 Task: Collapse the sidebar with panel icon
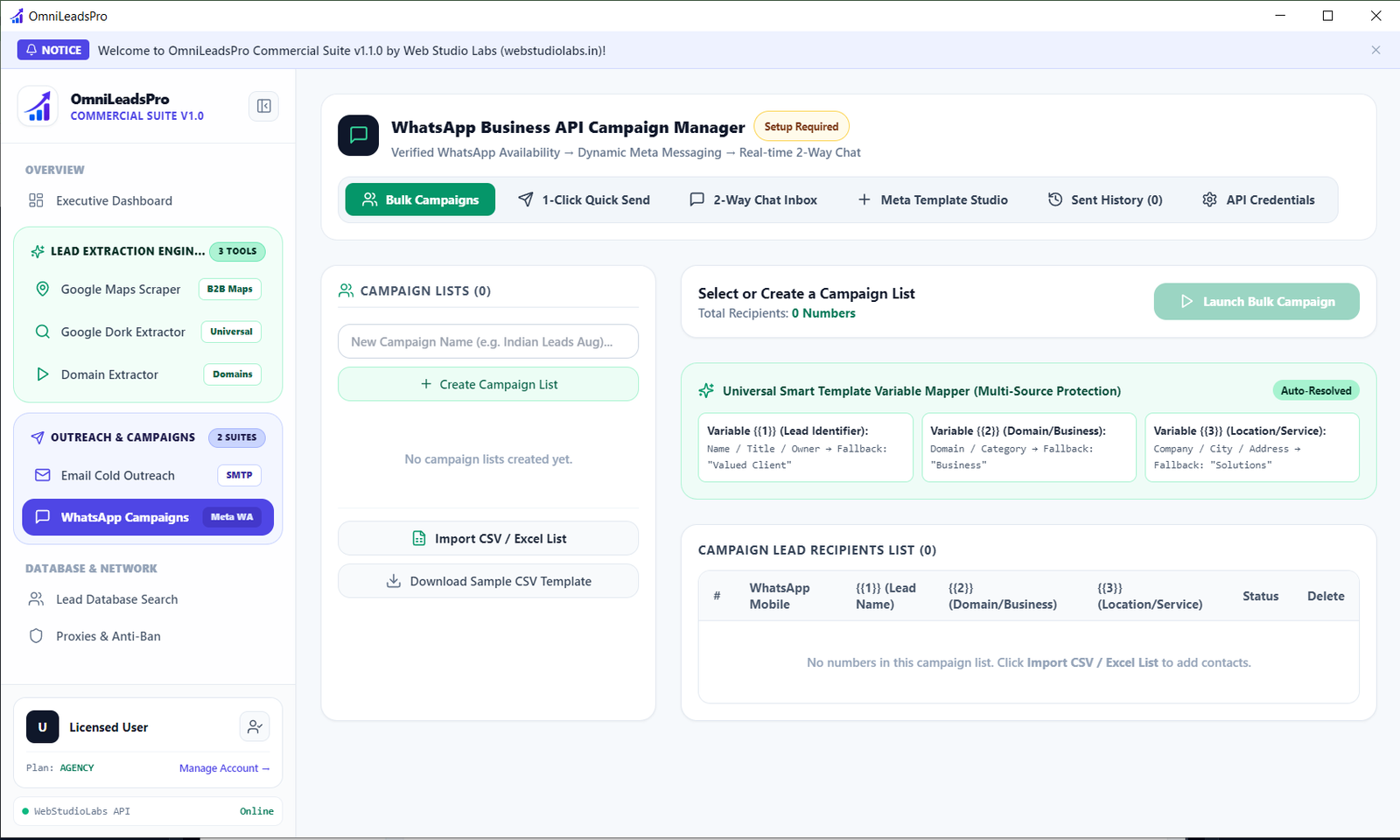[x=263, y=106]
